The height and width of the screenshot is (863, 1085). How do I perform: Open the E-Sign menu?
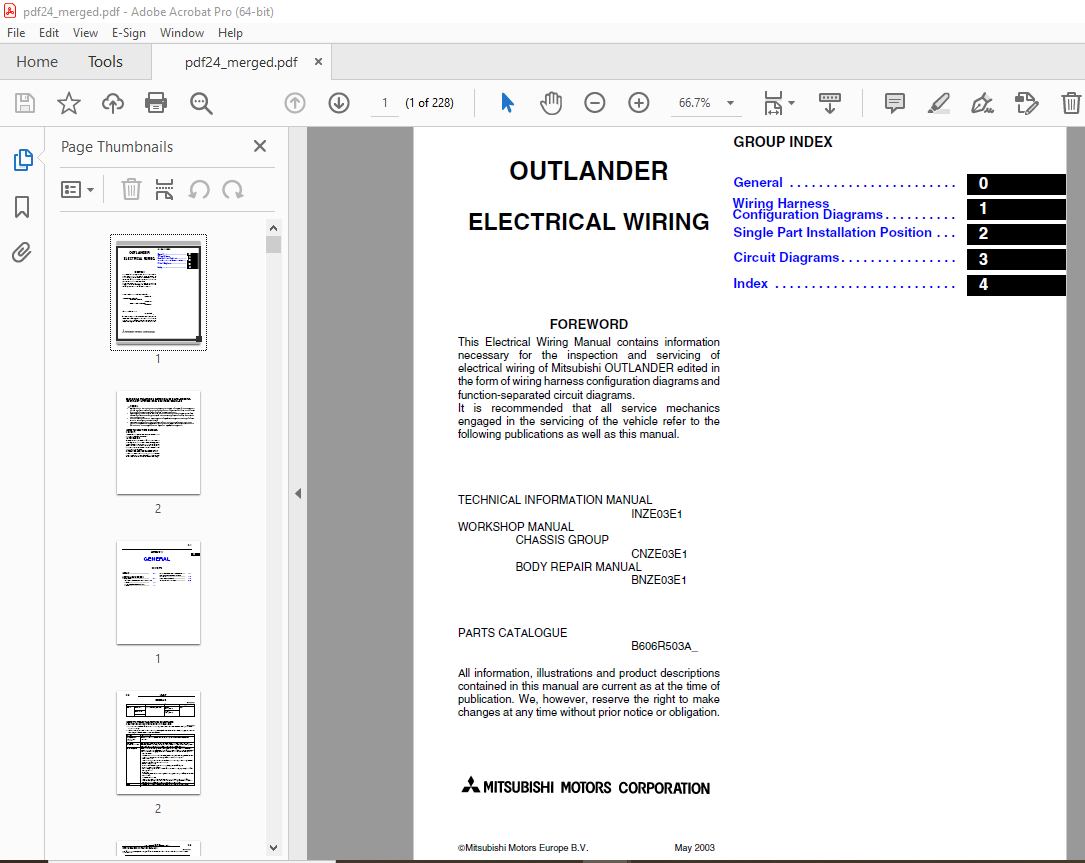click(128, 33)
